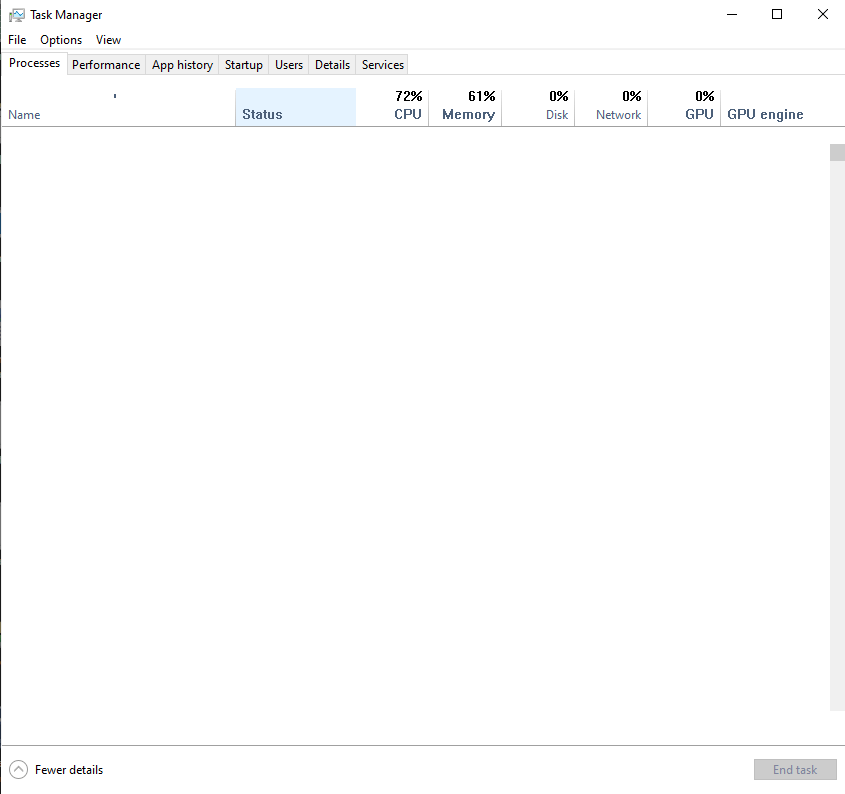Open the View menu
Viewport: 845px width, 794px height.
click(108, 40)
